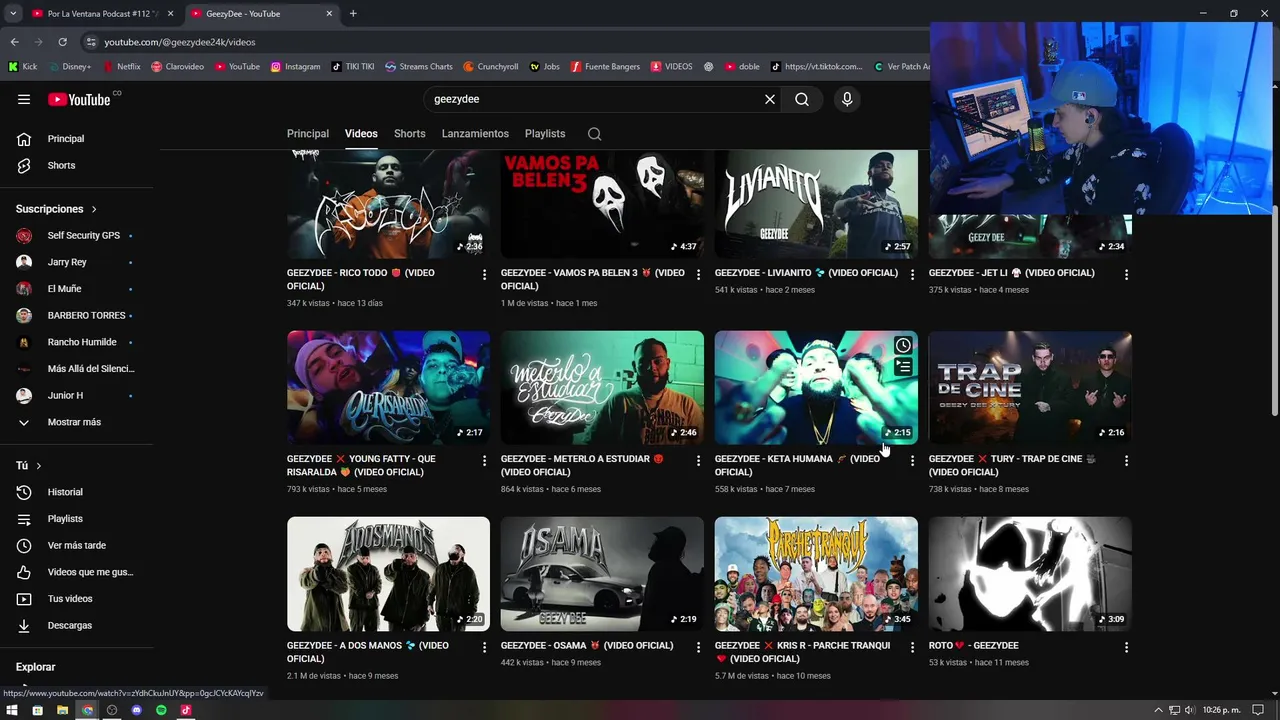Open Ver más tarde list
Viewport: 1280px width, 720px height.
[77, 545]
